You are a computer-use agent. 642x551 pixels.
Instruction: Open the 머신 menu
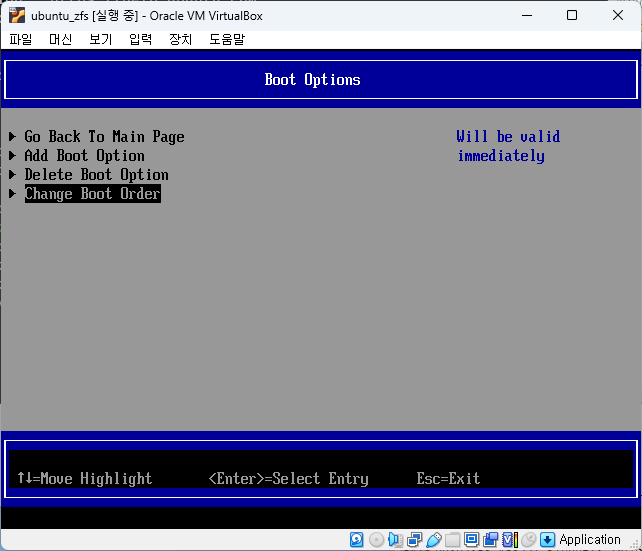tap(60, 39)
